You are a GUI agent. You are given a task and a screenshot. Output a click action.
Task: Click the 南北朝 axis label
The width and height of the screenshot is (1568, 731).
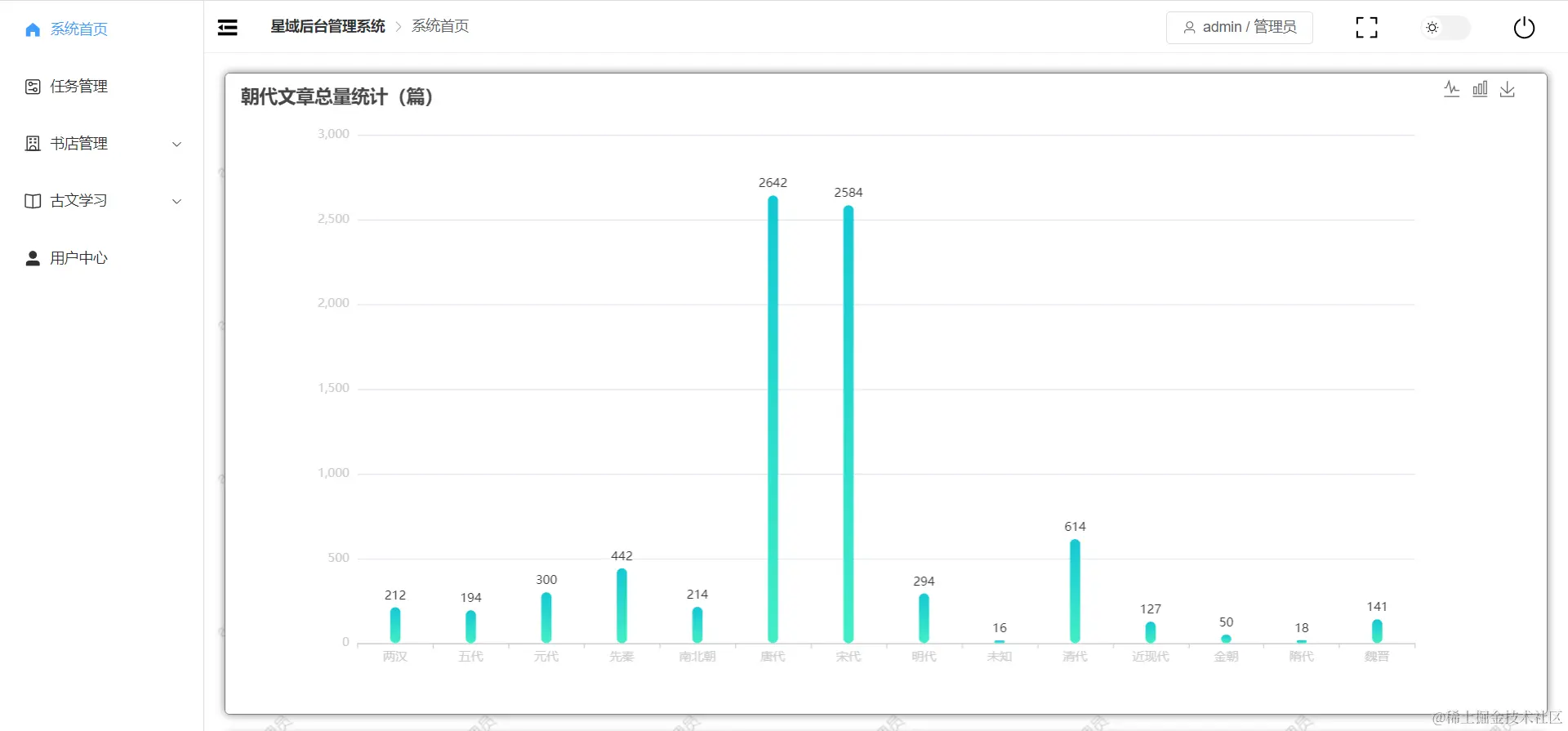(x=697, y=657)
